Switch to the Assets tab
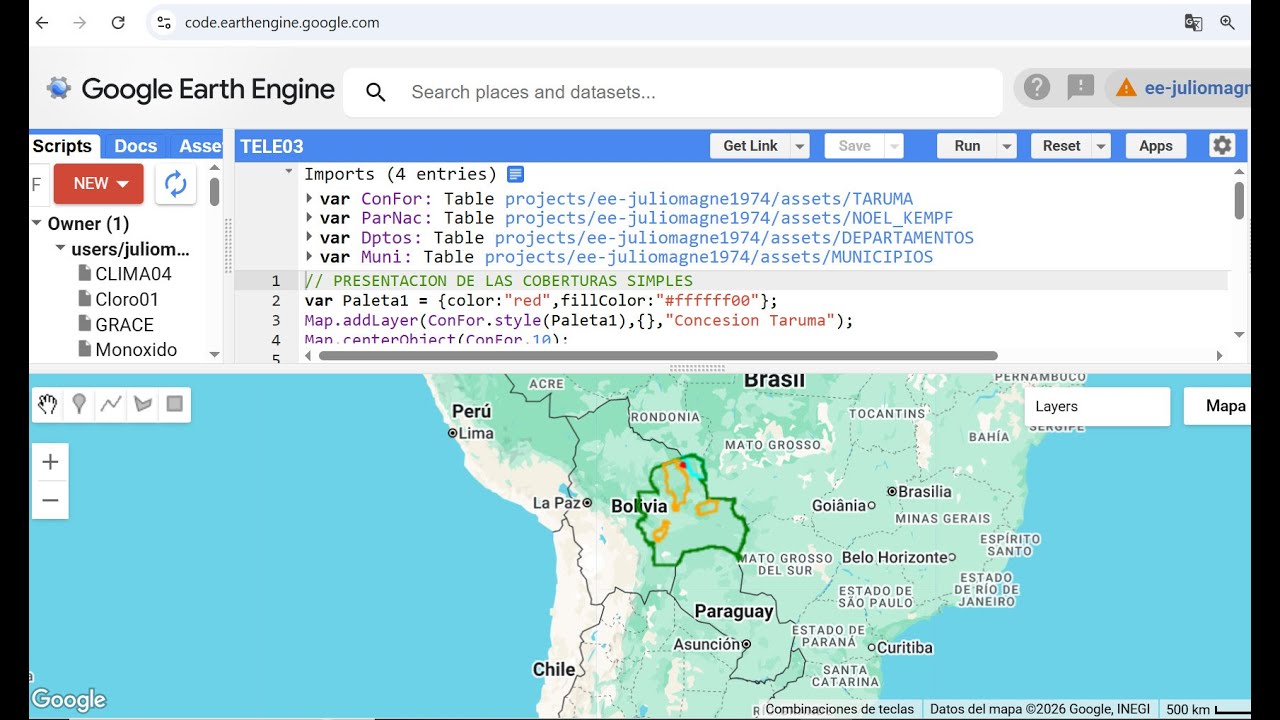Image resolution: width=1280 pixels, height=720 pixels. tap(198, 146)
